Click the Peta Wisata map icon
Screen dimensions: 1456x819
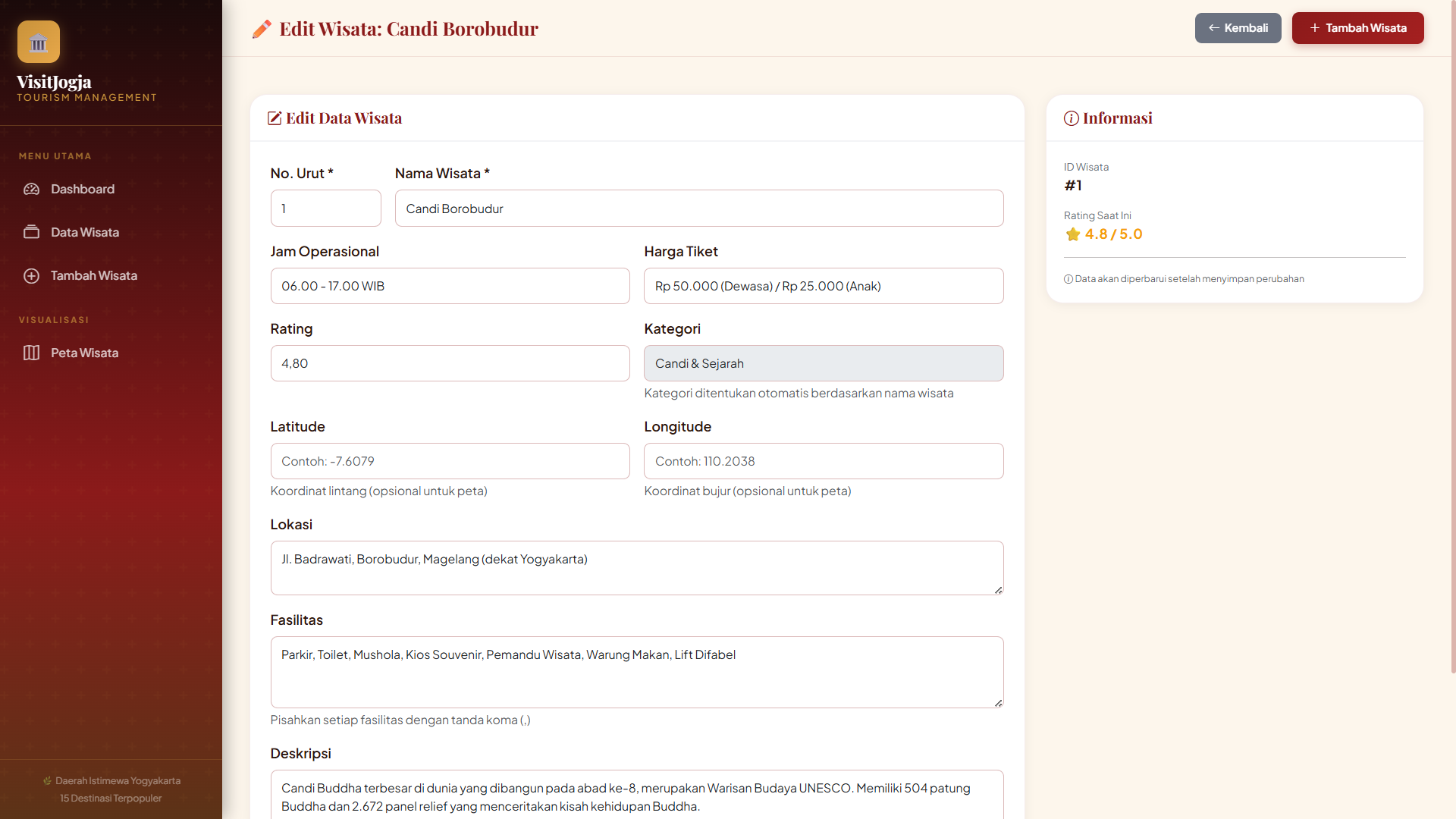[x=31, y=353]
